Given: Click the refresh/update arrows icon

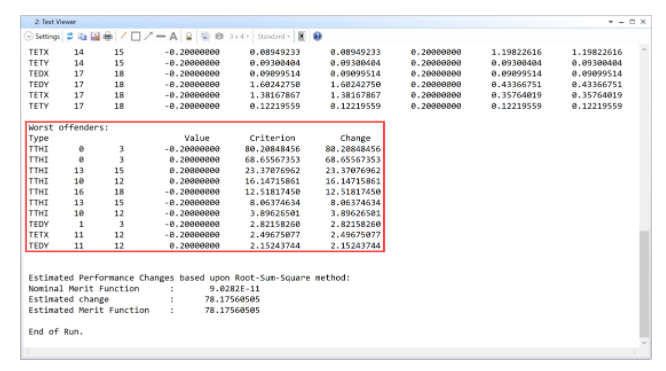Looking at the screenshot, I should pos(70,37).
